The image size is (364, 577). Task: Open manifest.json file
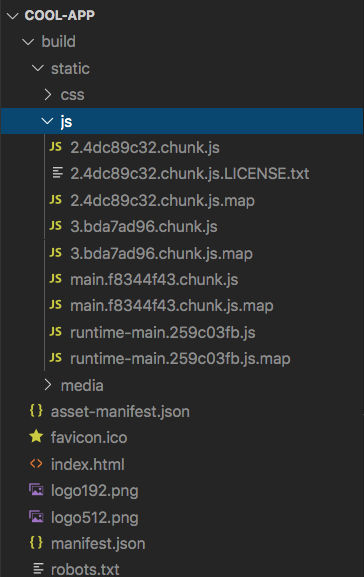[98, 544]
